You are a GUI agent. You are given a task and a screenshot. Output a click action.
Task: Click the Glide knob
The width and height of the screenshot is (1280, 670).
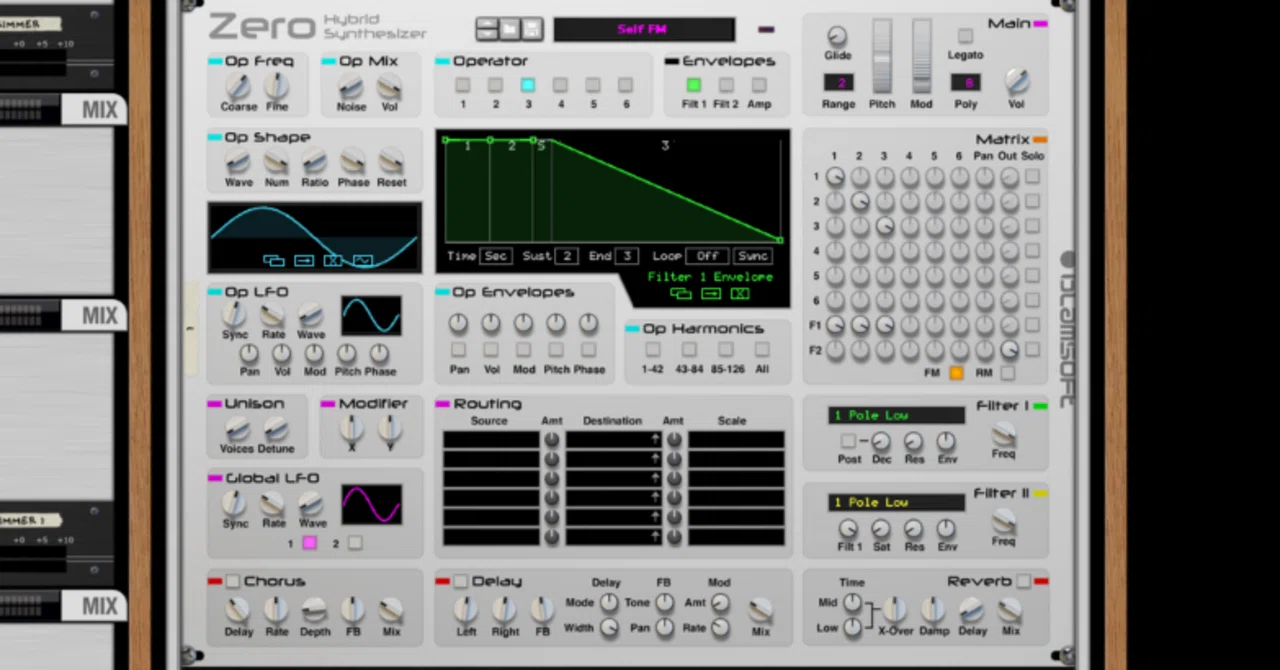coord(837,37)
